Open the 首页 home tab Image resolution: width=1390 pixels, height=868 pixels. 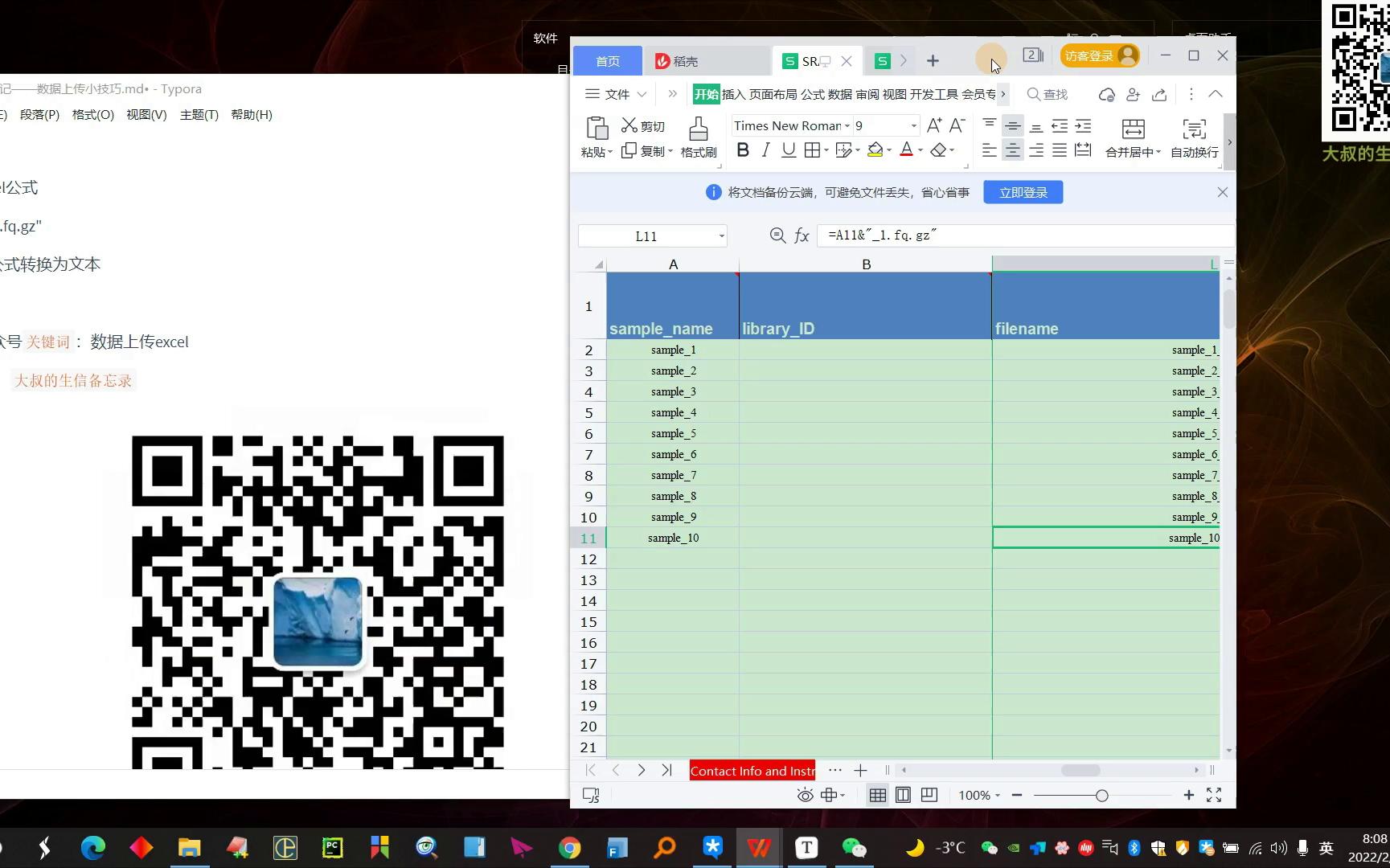(608, 61)
